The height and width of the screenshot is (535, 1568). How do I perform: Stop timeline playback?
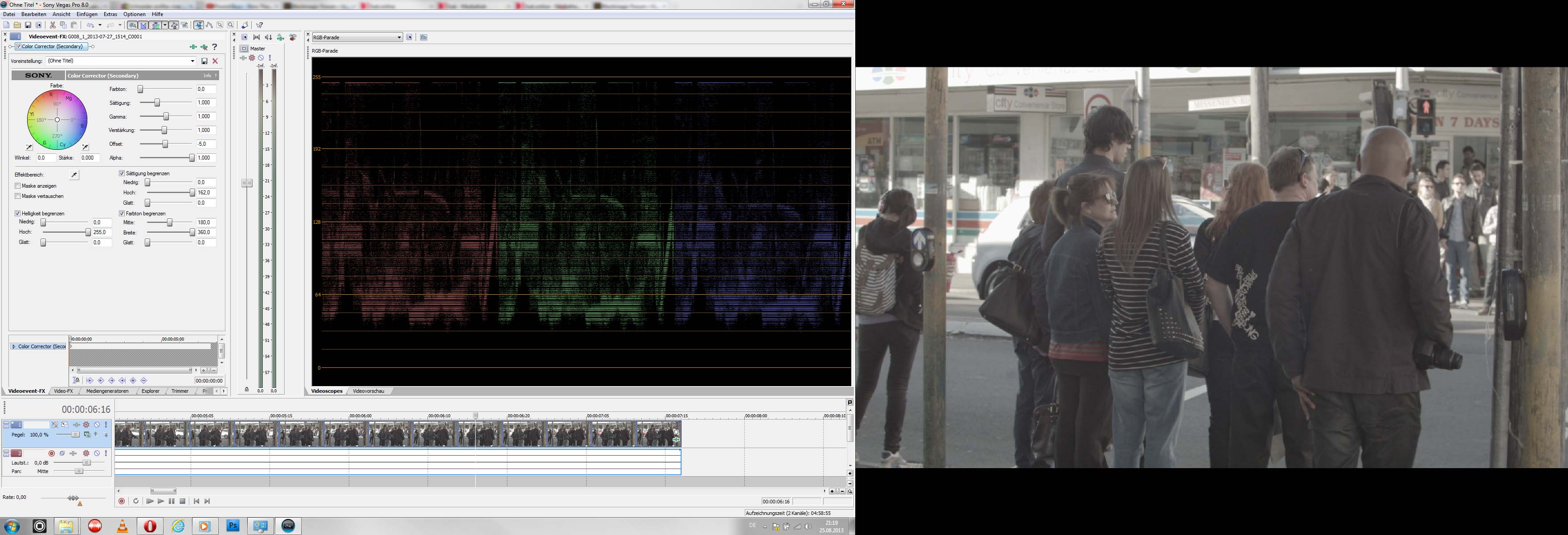click(x=183, y=501)
